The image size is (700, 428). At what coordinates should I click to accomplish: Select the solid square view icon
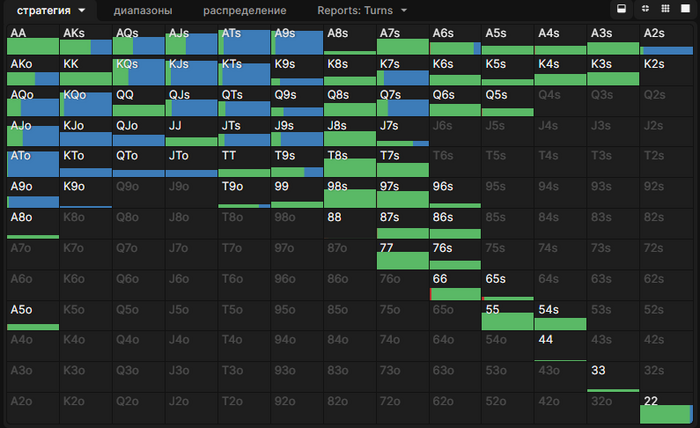[685, 9]
